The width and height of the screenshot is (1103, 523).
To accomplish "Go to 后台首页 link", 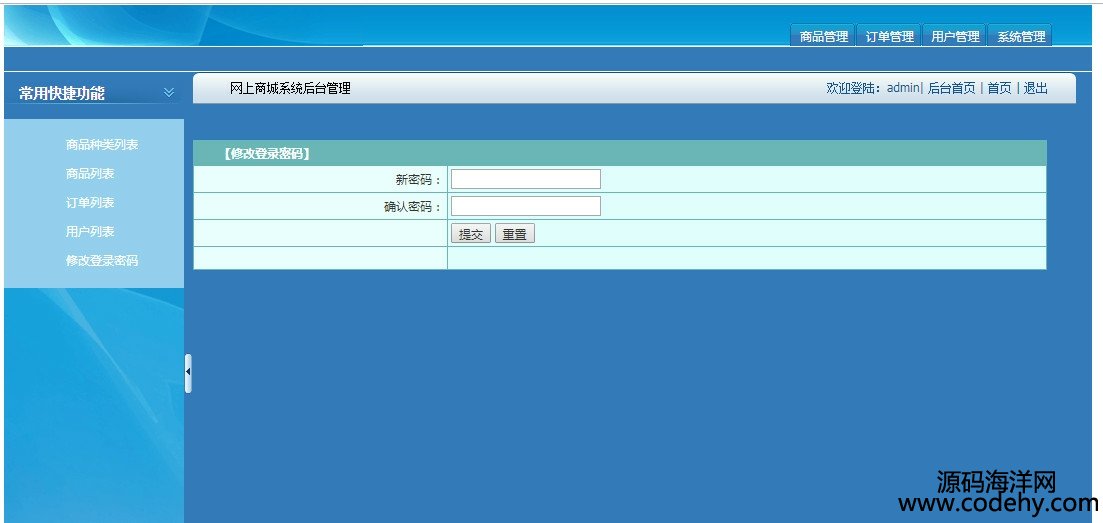I will tap(951, 88).
